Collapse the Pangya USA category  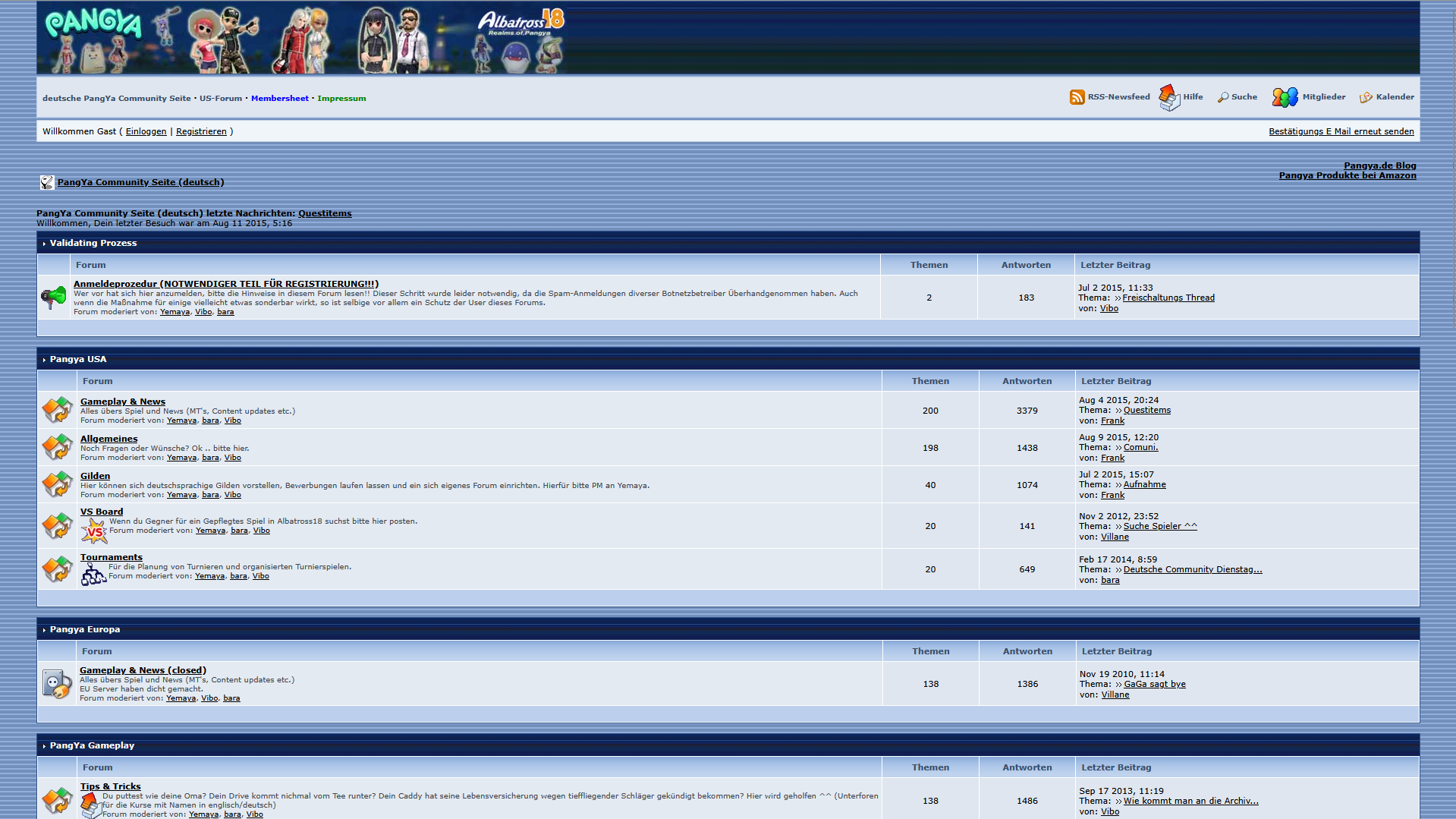(45, 360)
